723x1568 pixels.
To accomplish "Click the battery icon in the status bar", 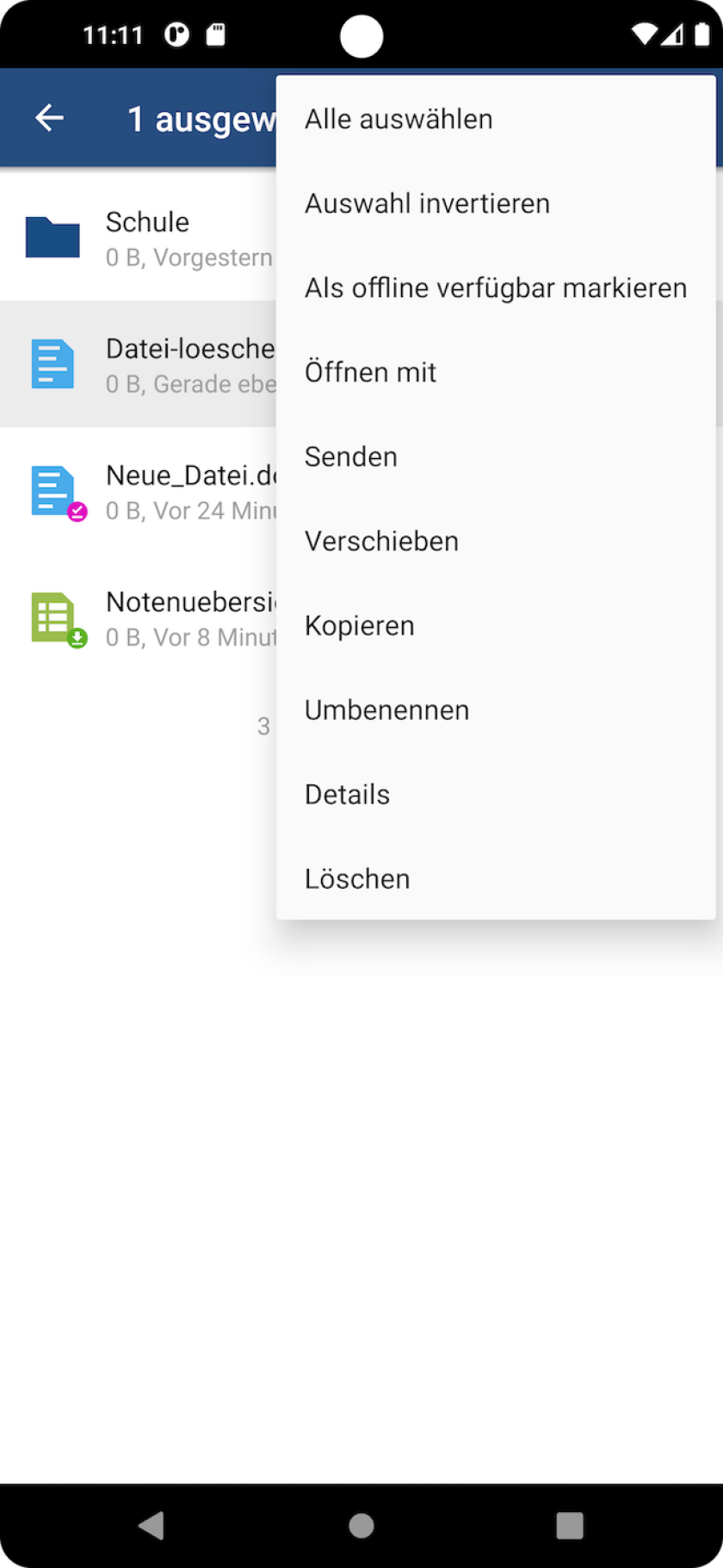I will (701, 34).
